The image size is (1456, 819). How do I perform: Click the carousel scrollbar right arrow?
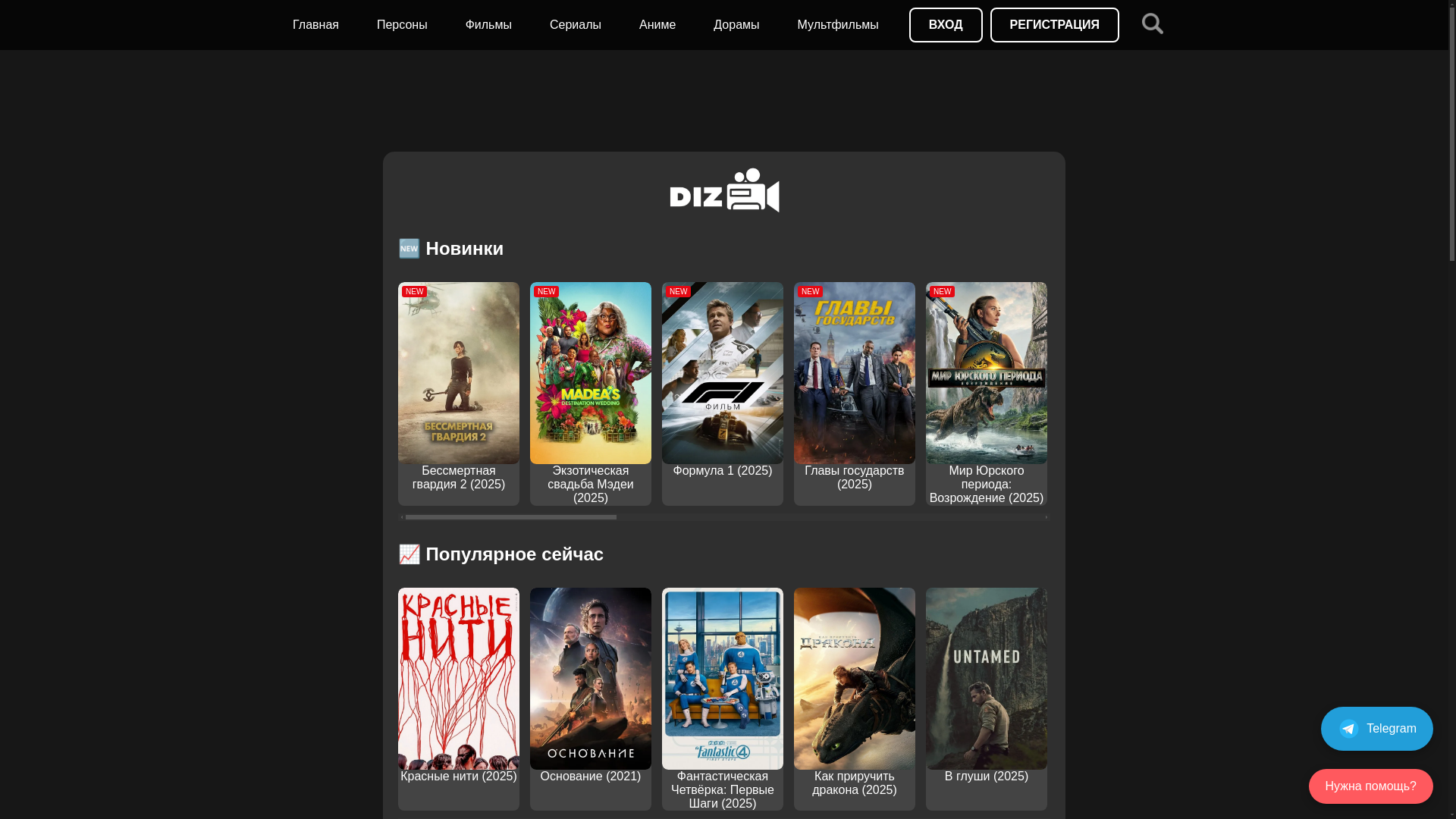[x=1046, y=517]
